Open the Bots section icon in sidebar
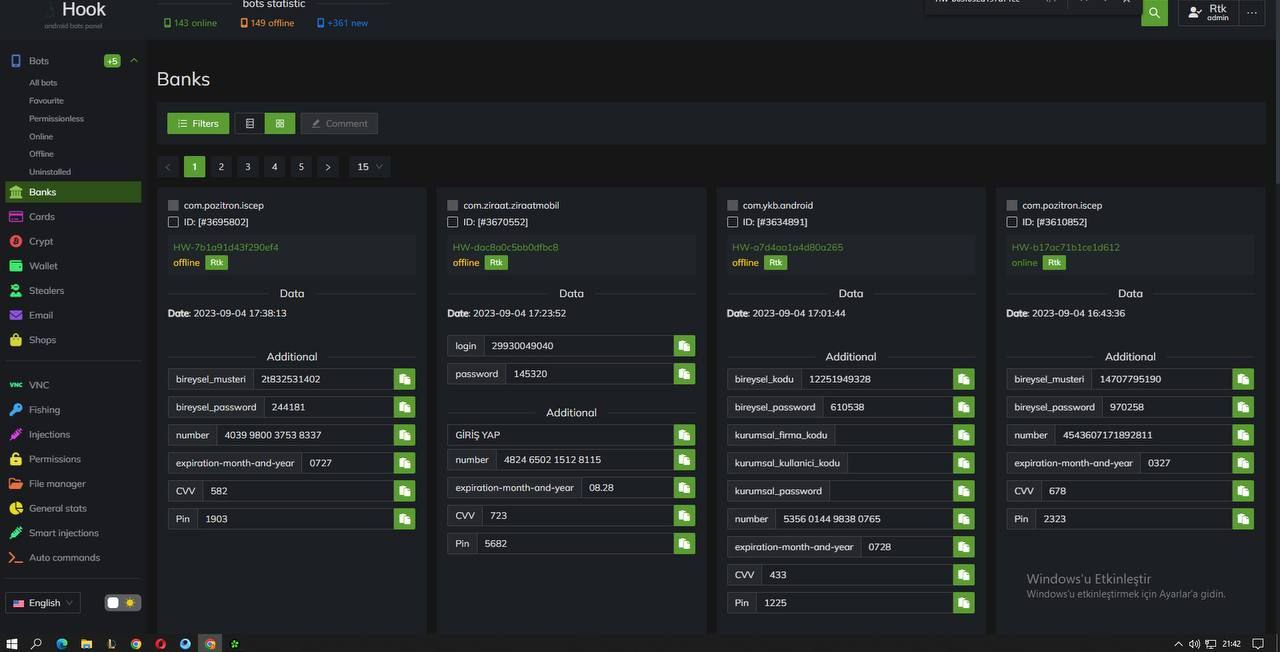Screen dimensions: 1280x652 click(15, 61)
